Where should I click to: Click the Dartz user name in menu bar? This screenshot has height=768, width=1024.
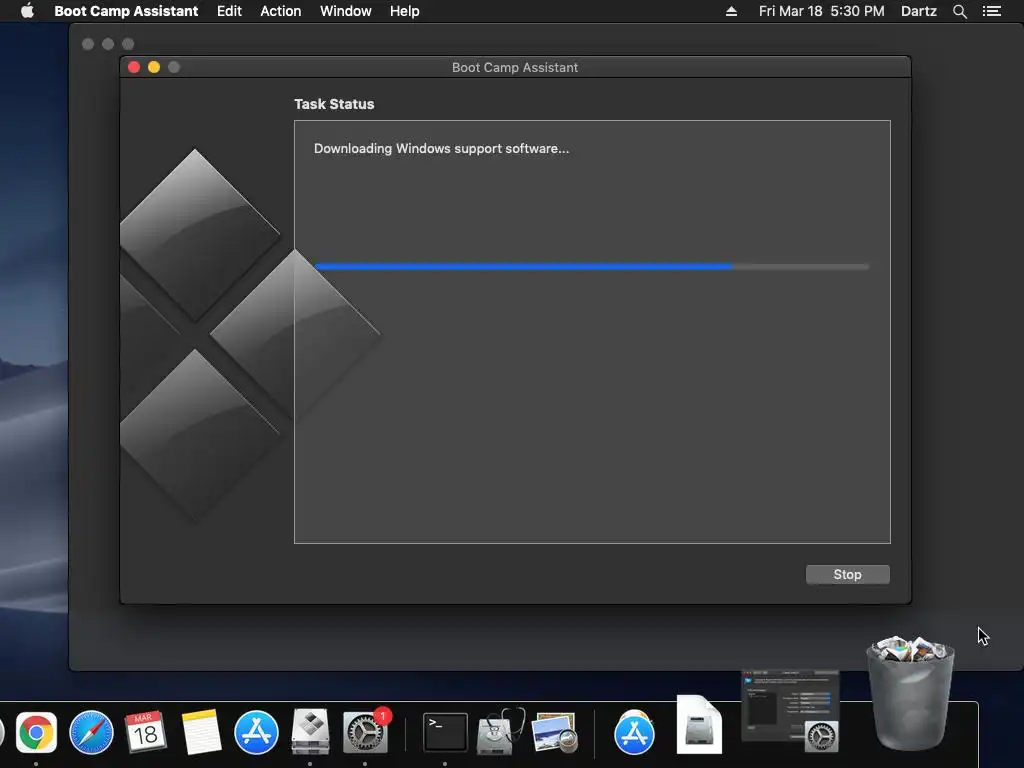[x=918, y=11]
